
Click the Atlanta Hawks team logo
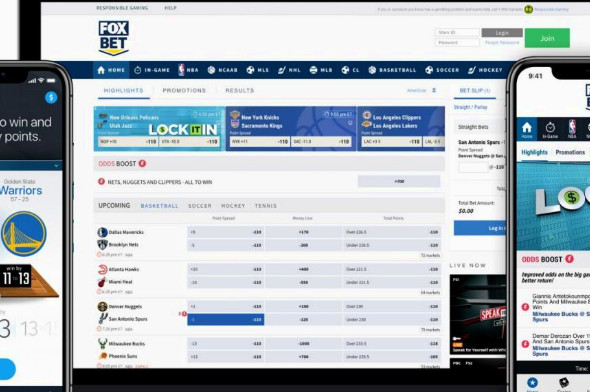102,269
